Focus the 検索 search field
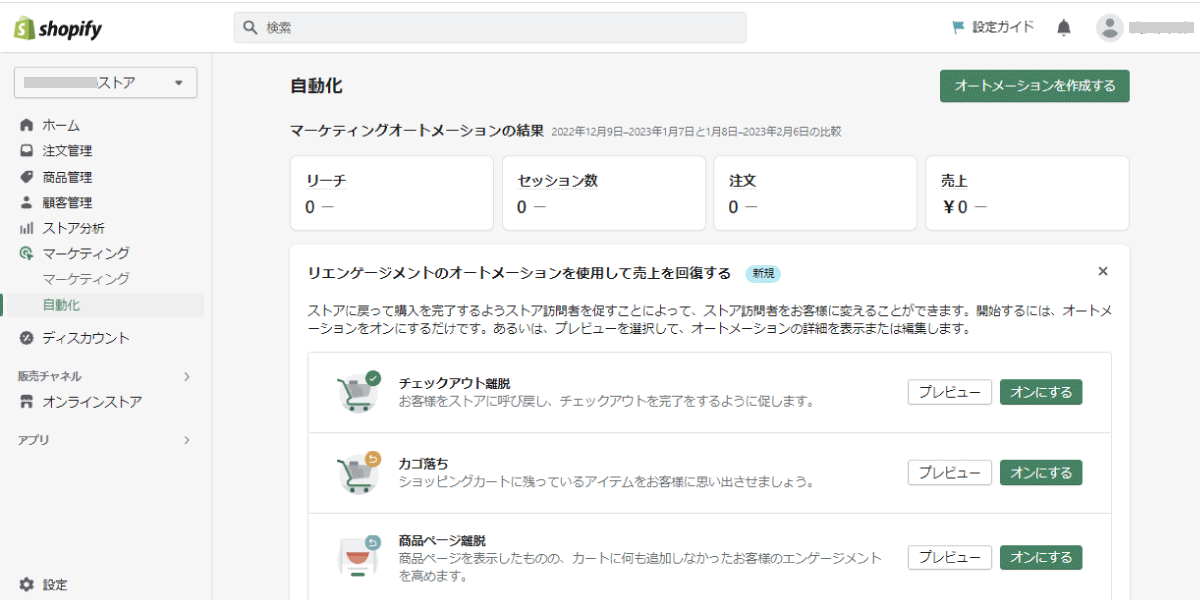The width and height of the screenshot is (1200, 600). pyautogui.click(x=490, y=28)
